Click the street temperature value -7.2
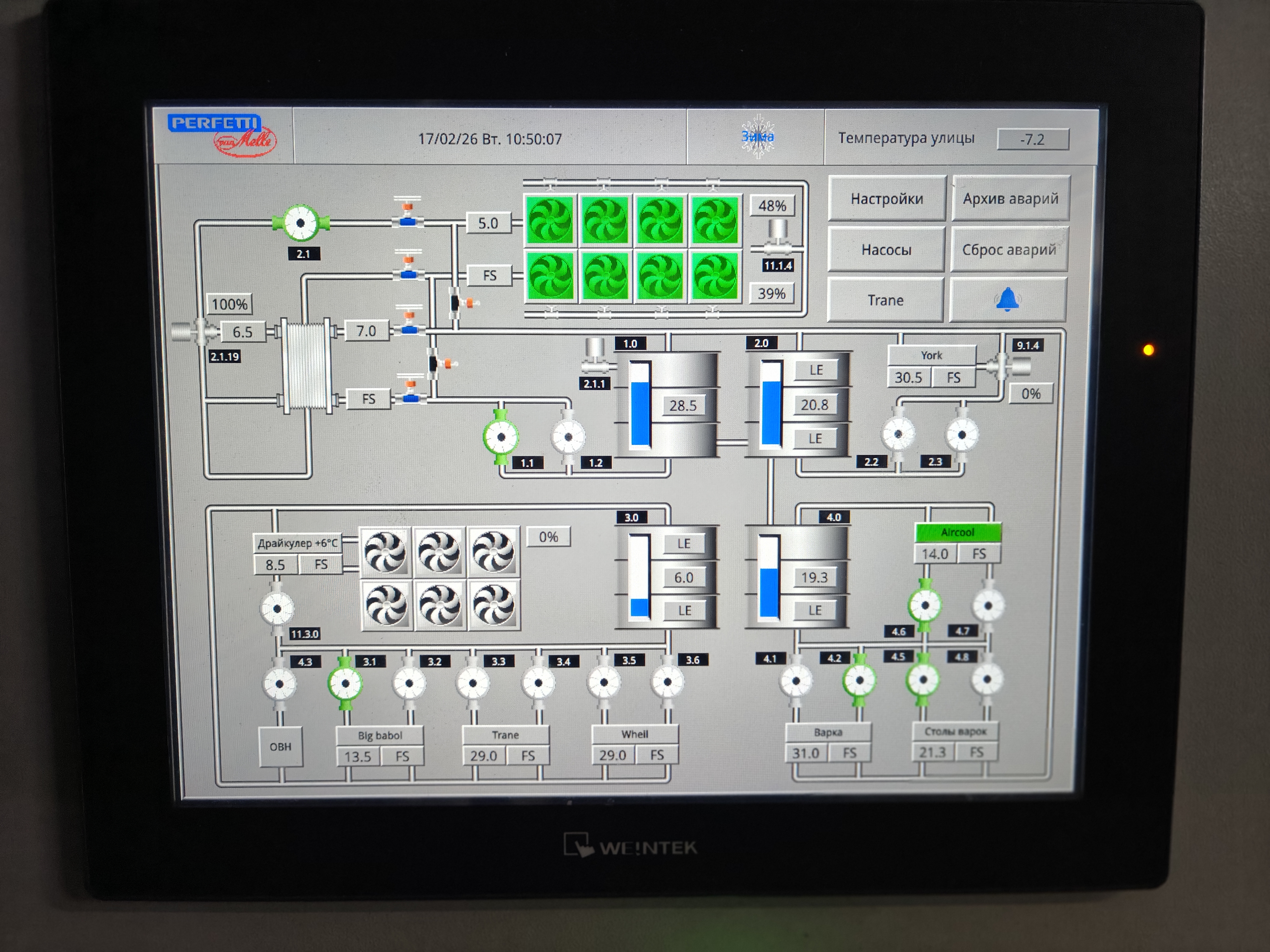 pos(1032,139)
